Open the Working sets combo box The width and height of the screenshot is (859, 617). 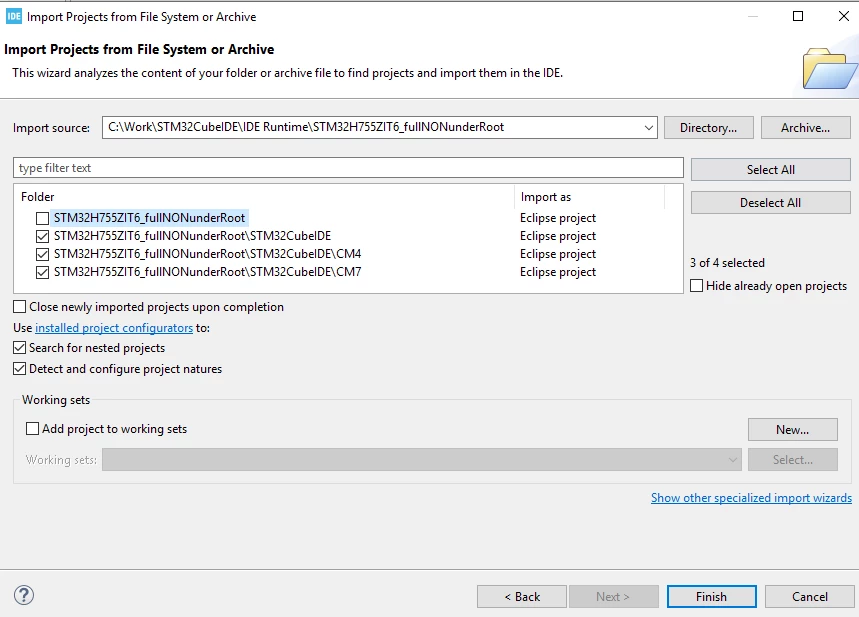click(x=421, y=460)
